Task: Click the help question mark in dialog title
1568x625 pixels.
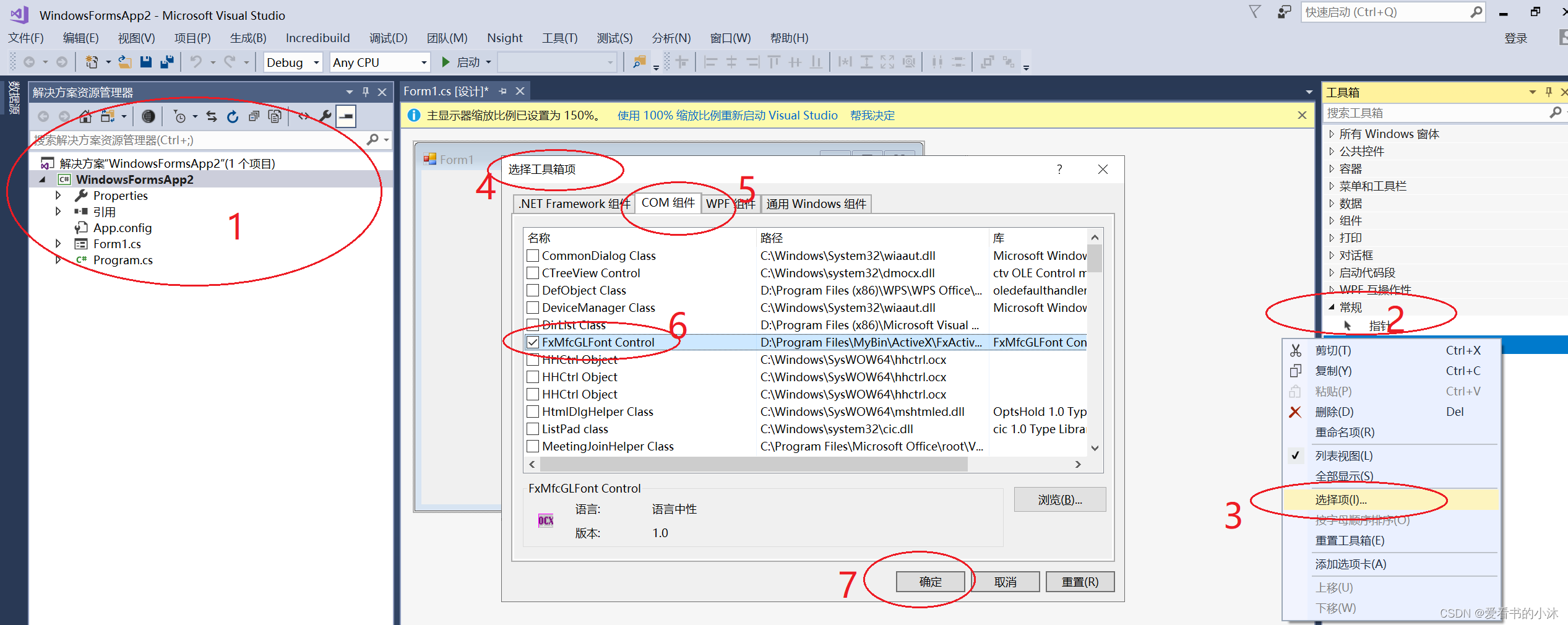Action: tap(1059, 169)
